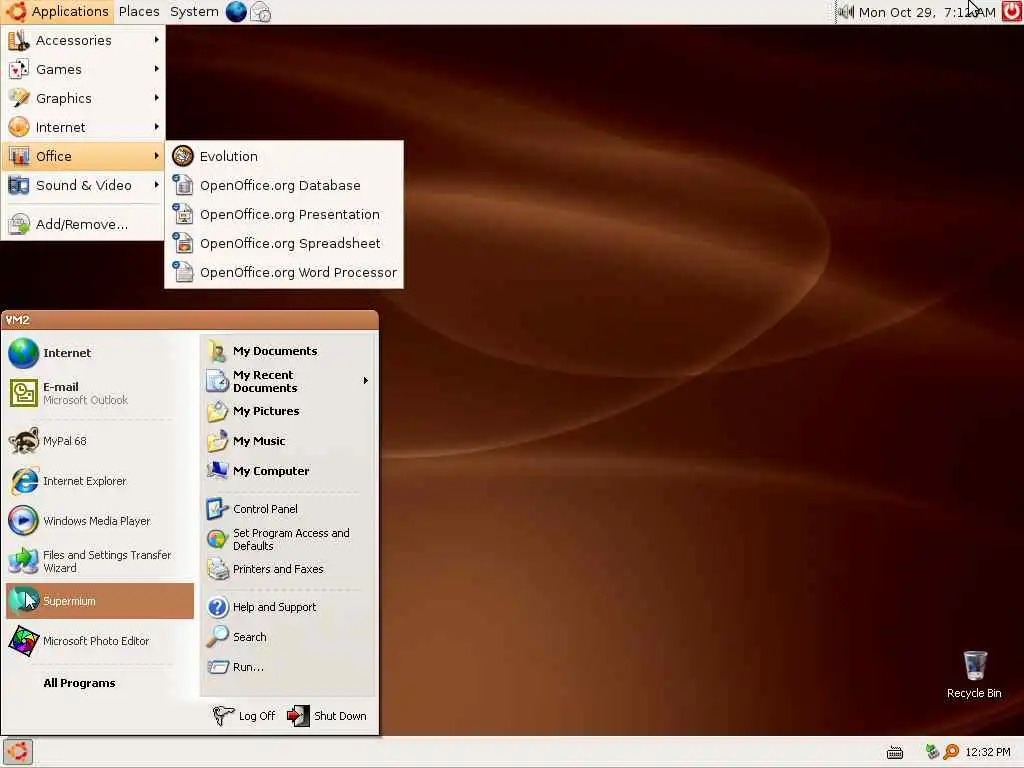Open the Places menu
Image resolution: width=1024 pixels, height=768 pixels.
tap(138, 12)
